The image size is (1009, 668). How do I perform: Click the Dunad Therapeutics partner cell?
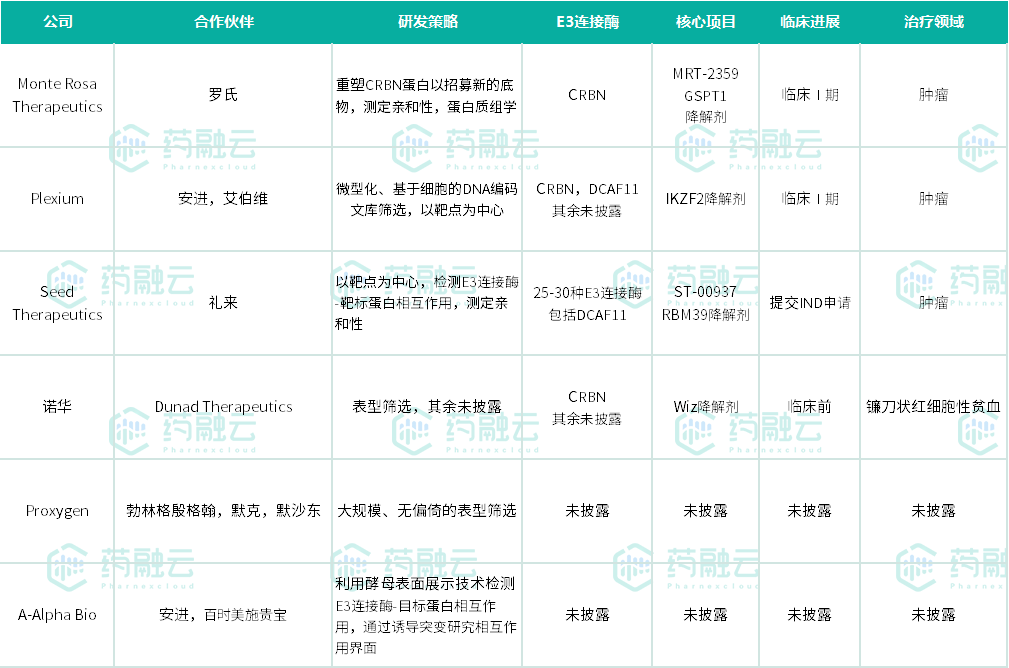click(223, 407)
